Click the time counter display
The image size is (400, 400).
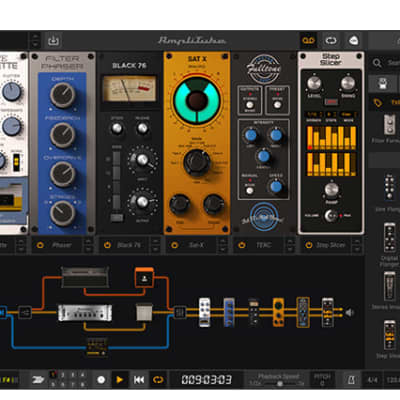click(x=206, y=380)
